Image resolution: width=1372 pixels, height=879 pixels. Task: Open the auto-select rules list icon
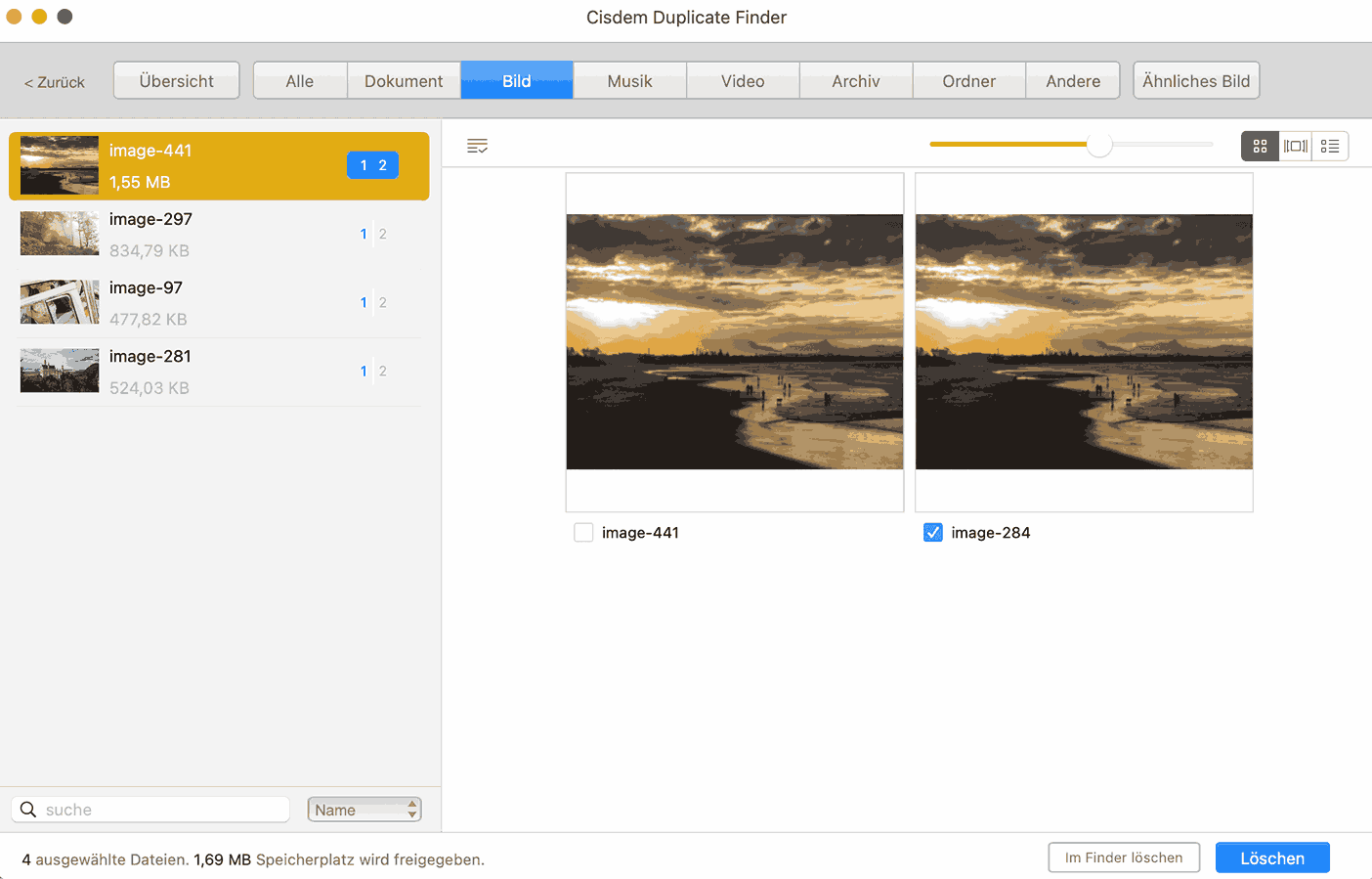point(477,146)
